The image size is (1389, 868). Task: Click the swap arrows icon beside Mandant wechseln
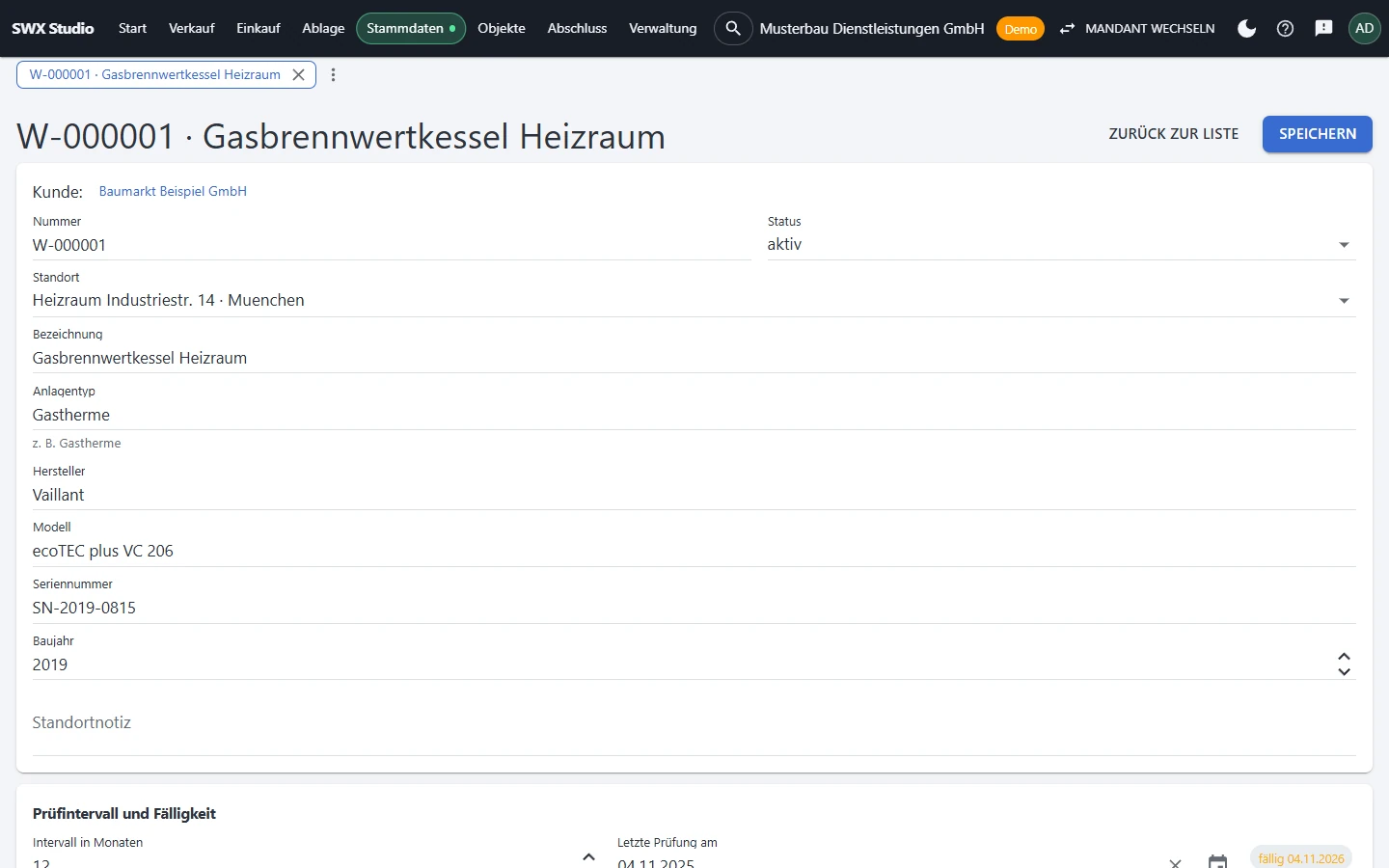click(x=1067, y=29)
